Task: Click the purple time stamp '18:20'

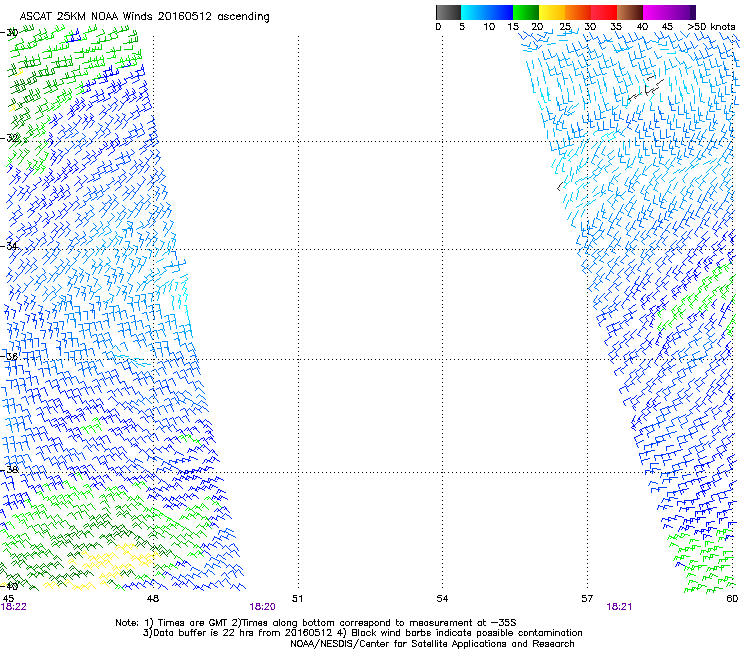Action: (262, 607)
